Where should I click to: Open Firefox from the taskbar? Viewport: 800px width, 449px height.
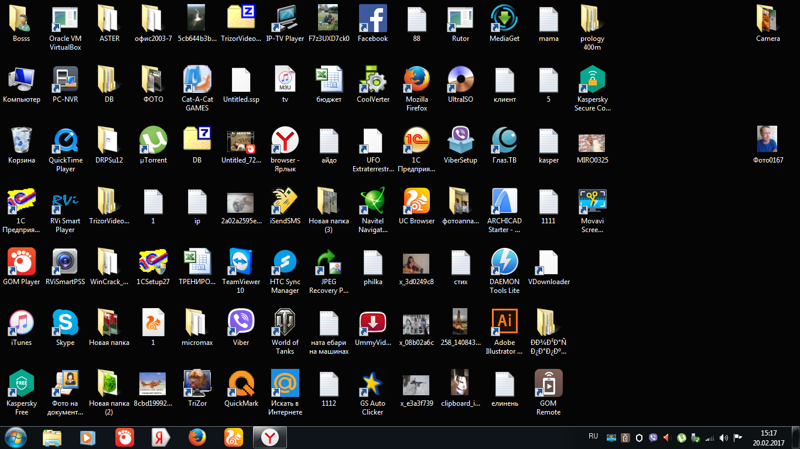197,438
